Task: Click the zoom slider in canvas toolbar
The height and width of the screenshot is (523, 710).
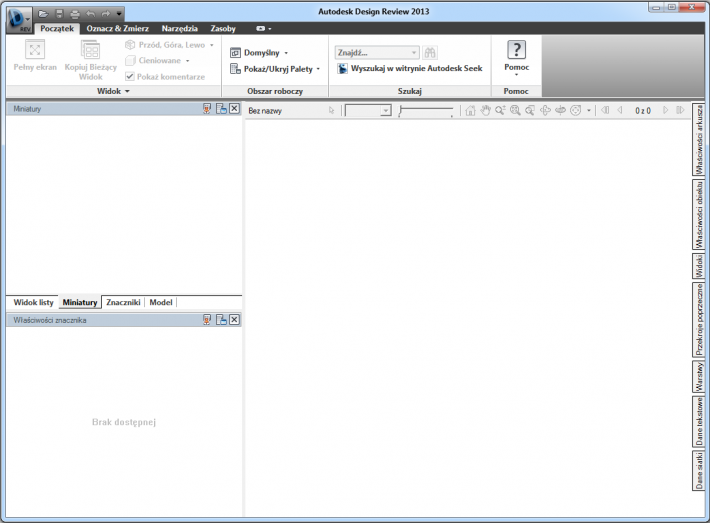Action: tap(426, 110)
